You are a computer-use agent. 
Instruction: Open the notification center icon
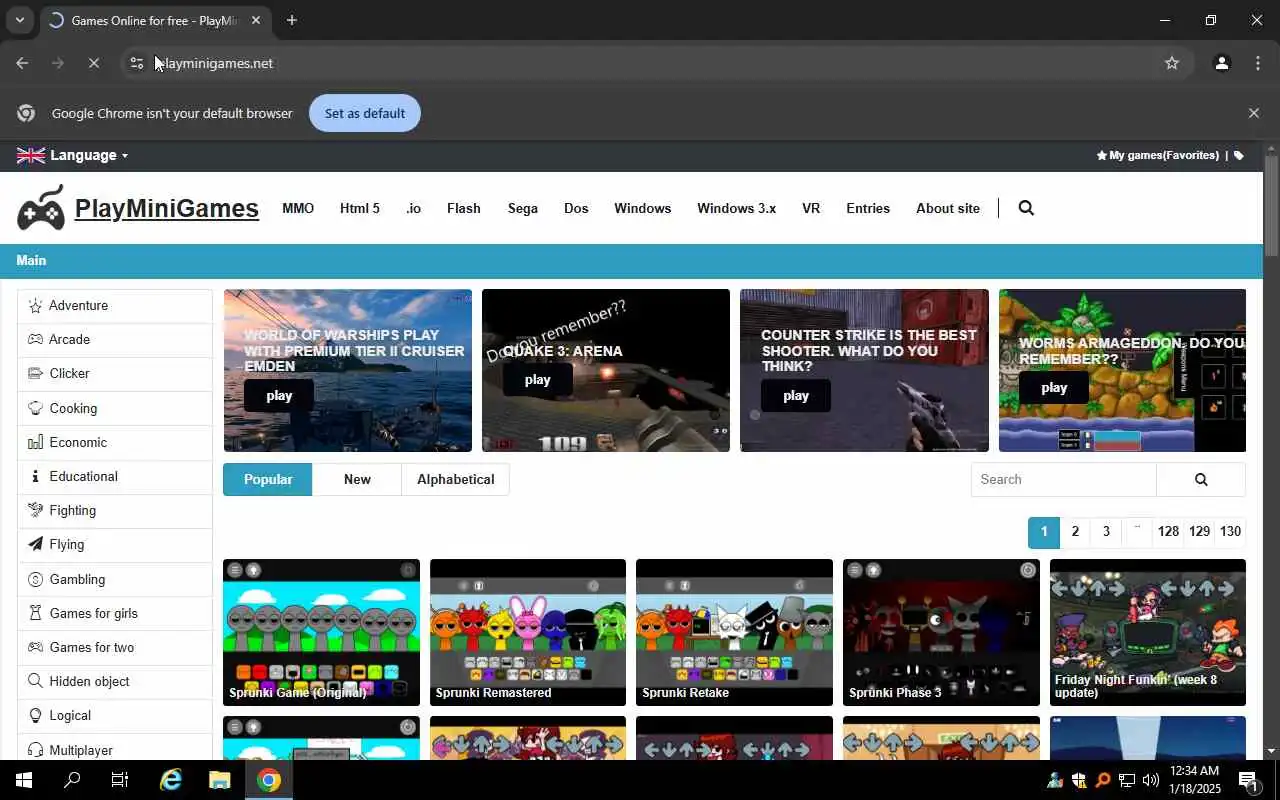coord(1248,780)
